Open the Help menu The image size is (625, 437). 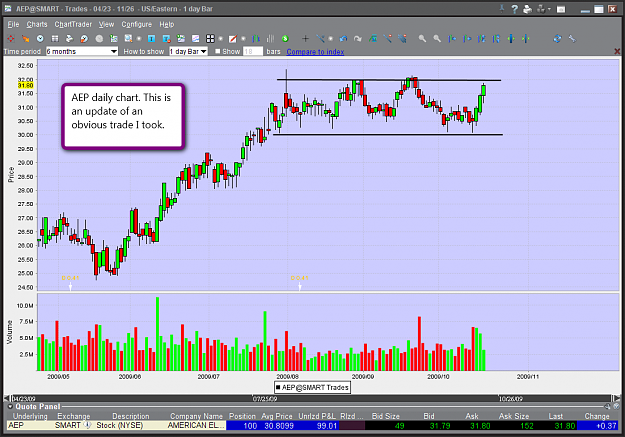[x=167, y=24]
